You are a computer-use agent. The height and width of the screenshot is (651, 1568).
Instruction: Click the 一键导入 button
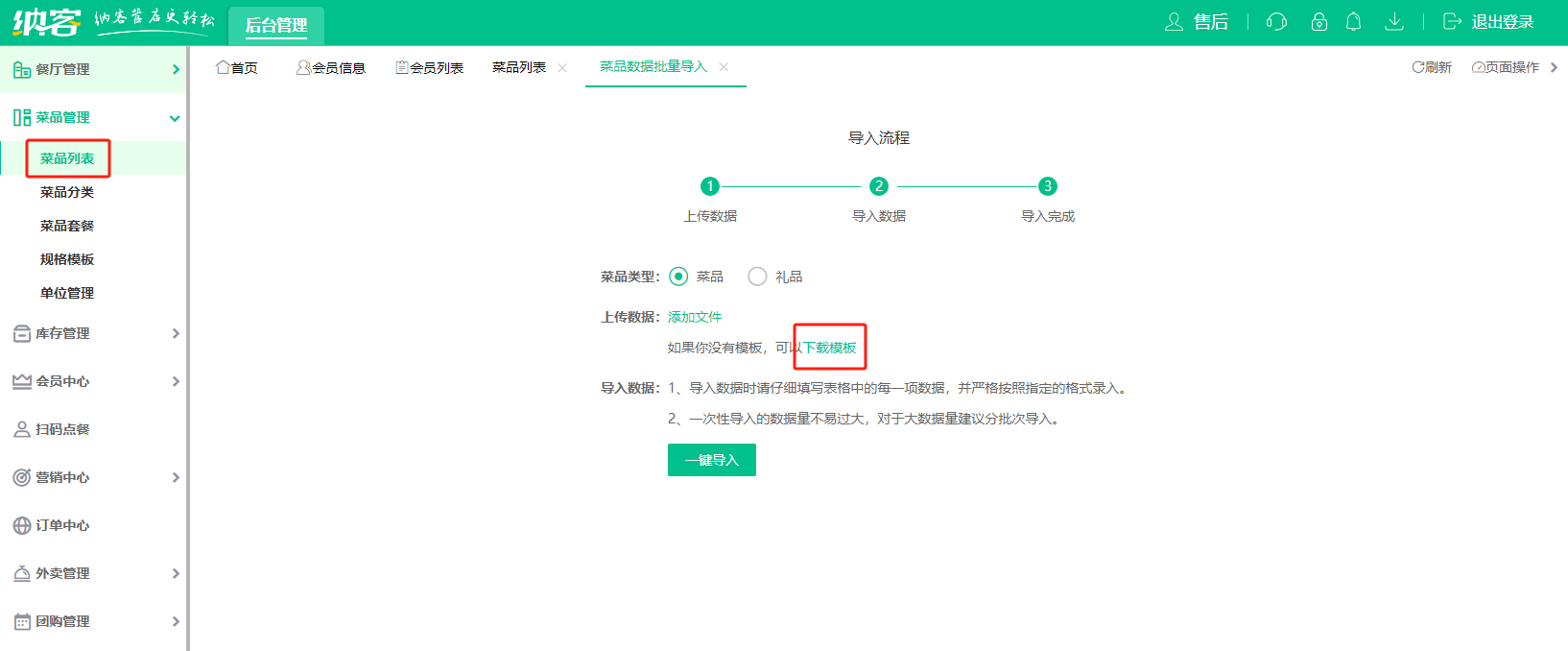[x=711, y=460]
